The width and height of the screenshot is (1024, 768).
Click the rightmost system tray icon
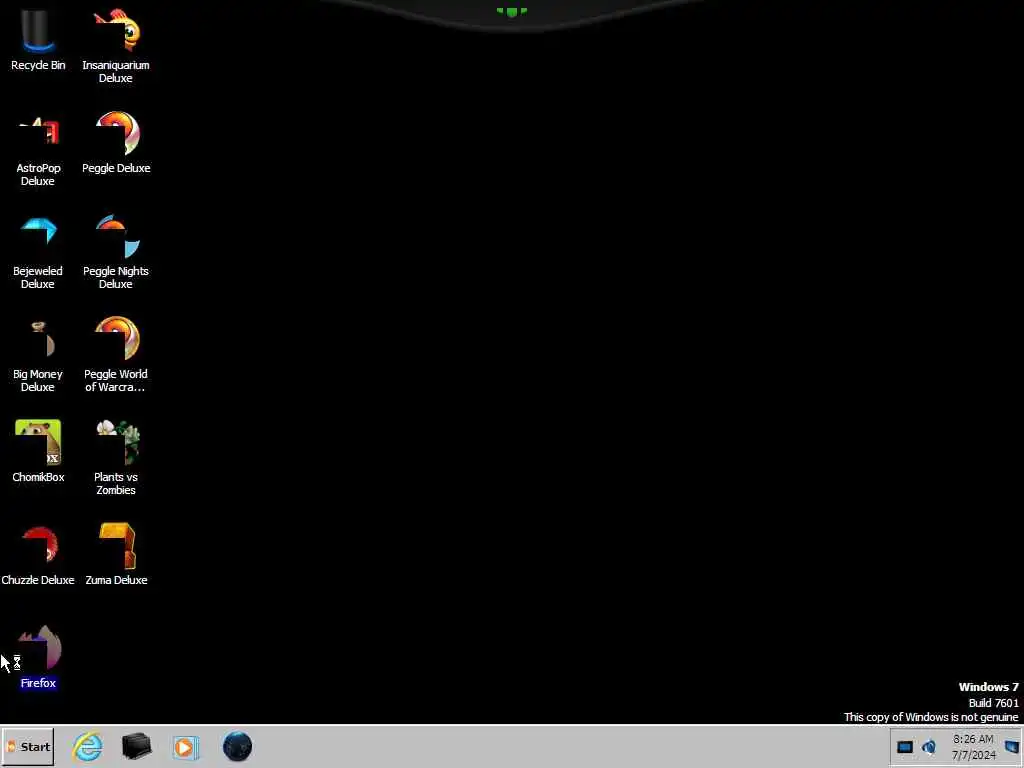point(1012,747)
